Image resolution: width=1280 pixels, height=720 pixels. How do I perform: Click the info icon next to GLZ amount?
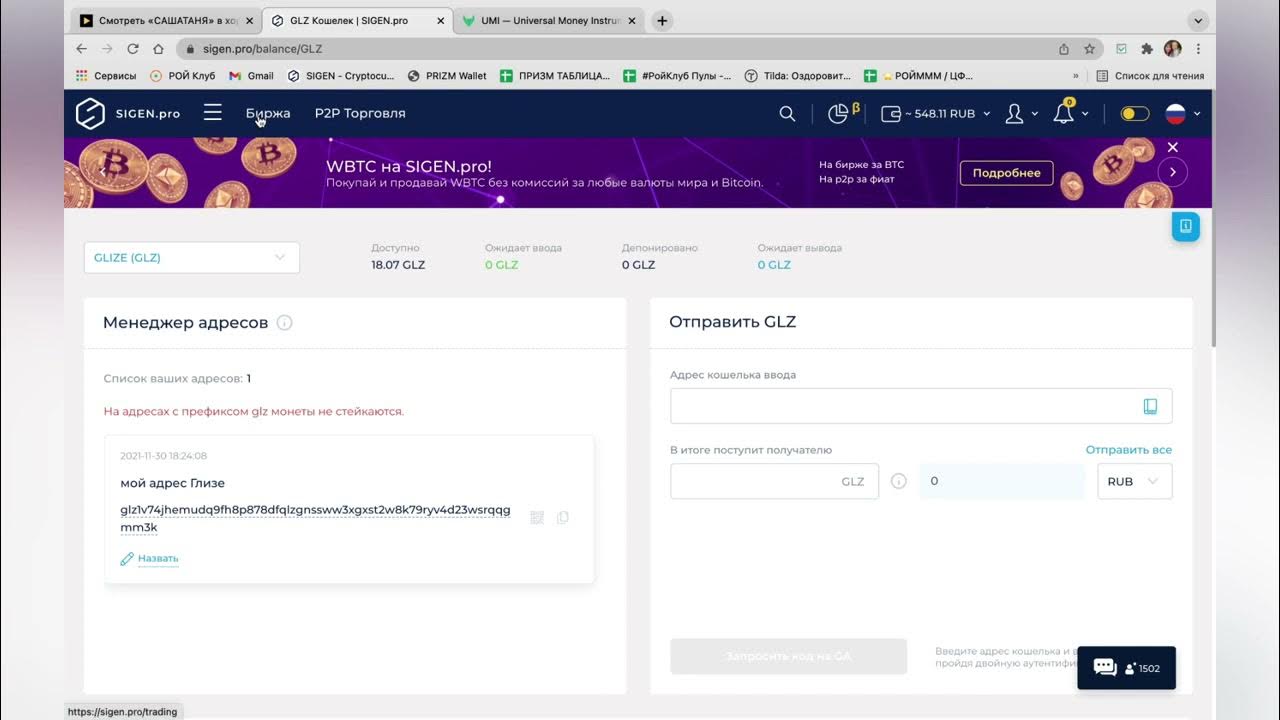coord(898,481)
